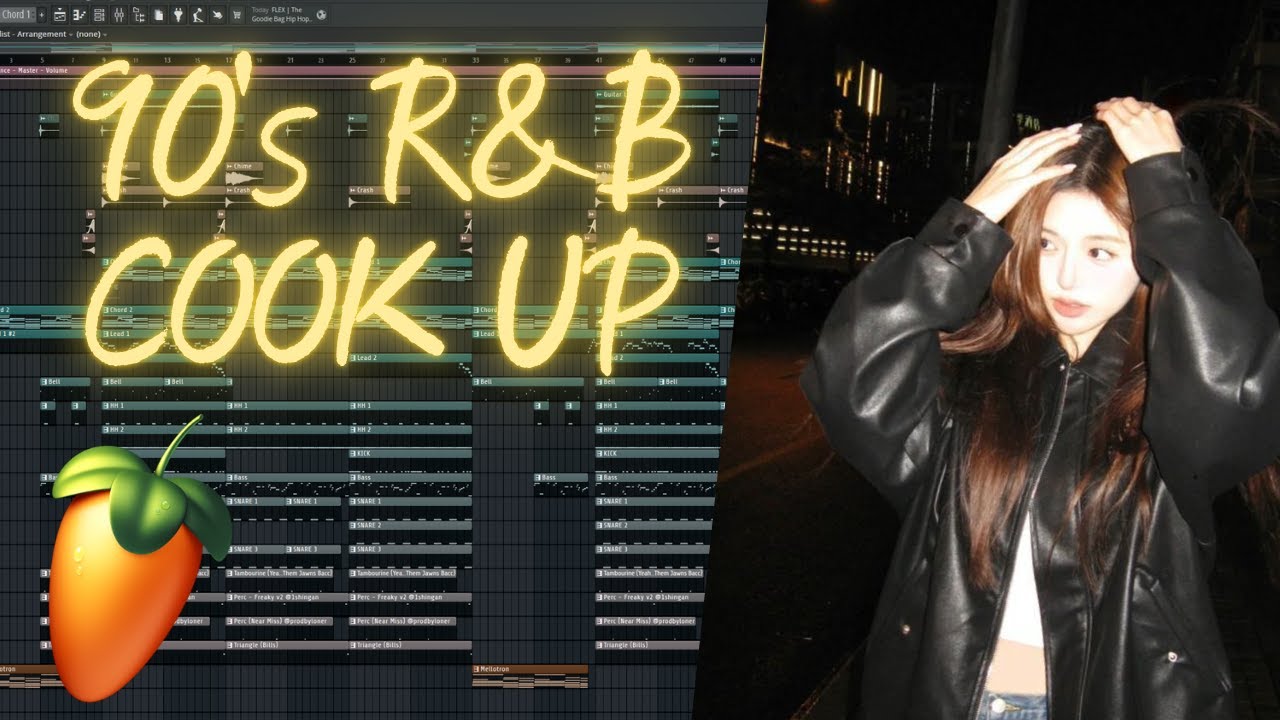Click the shopping cart content library icon
Image resolution: width=1280 pixels, height=720 pixels.
coord(237,15)
